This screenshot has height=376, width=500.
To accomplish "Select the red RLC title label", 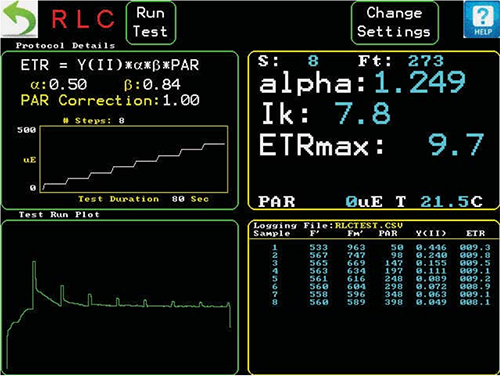I will click(83, 19).
